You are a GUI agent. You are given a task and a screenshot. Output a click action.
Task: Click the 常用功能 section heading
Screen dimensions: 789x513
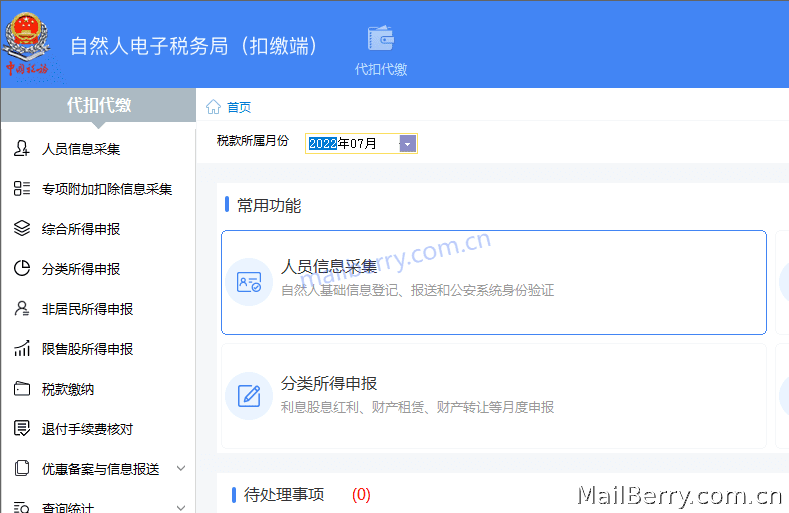pos(269,205)
